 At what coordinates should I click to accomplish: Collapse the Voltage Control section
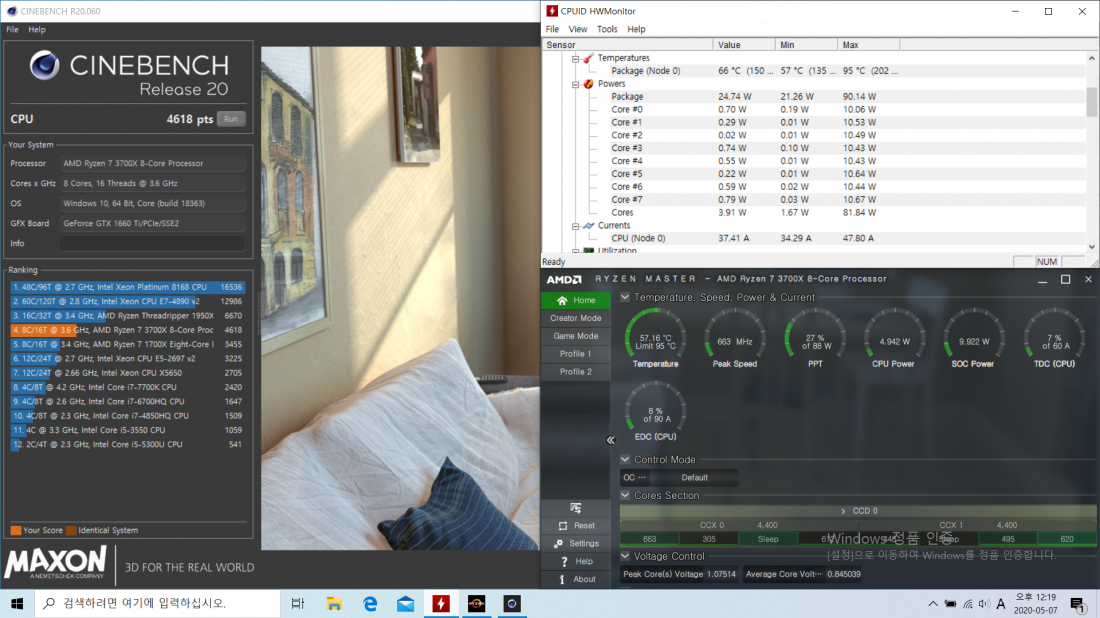(625, 556)
